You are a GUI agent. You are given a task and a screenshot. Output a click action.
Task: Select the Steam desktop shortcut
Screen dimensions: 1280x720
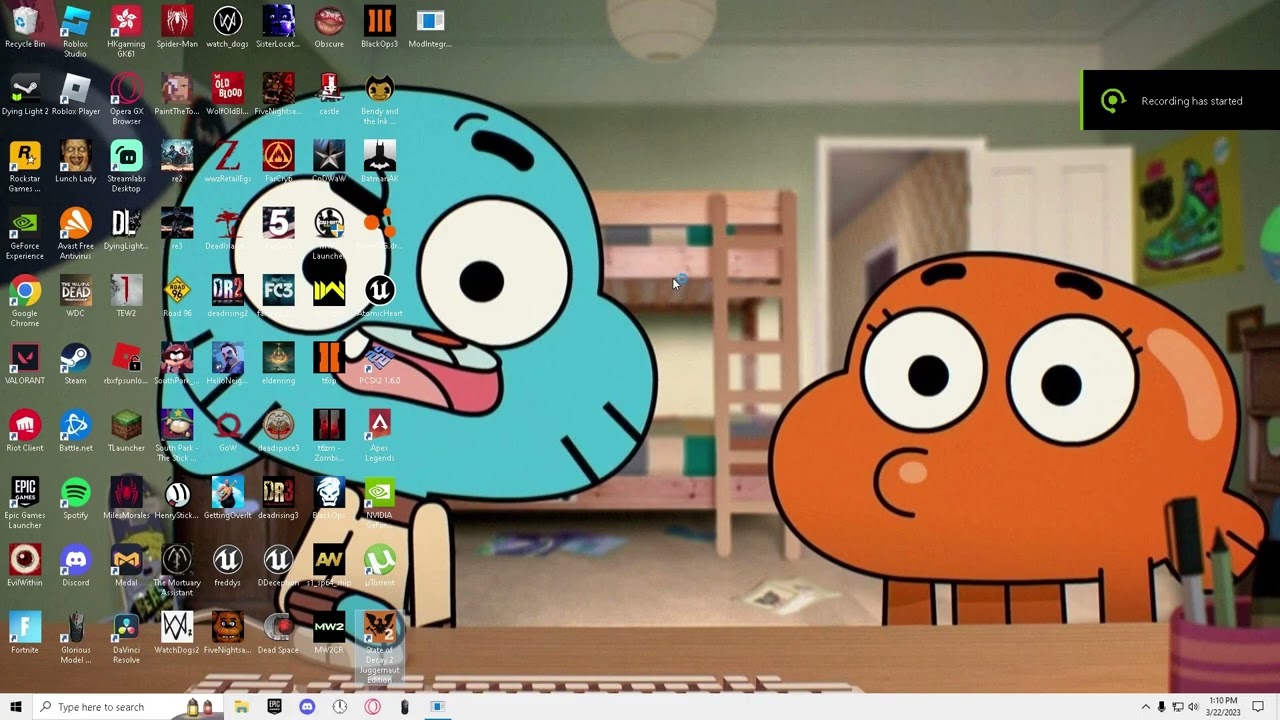(75, 363)
